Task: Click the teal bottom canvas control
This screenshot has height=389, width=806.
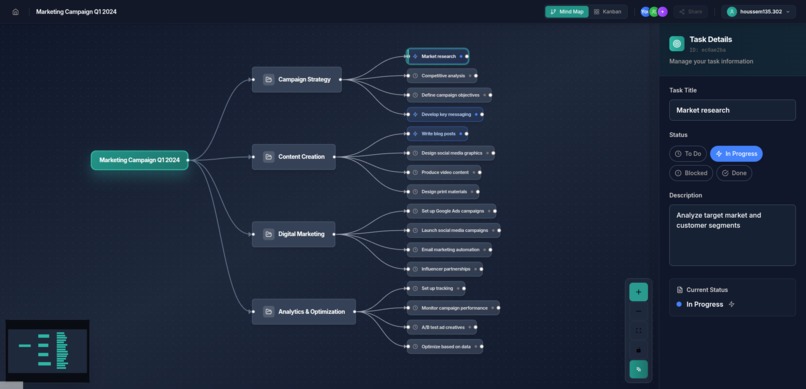Action: click(x=638, y=369)
